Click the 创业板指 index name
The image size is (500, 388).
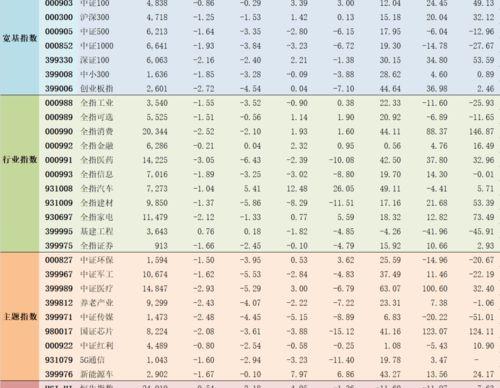coord(97,89)
